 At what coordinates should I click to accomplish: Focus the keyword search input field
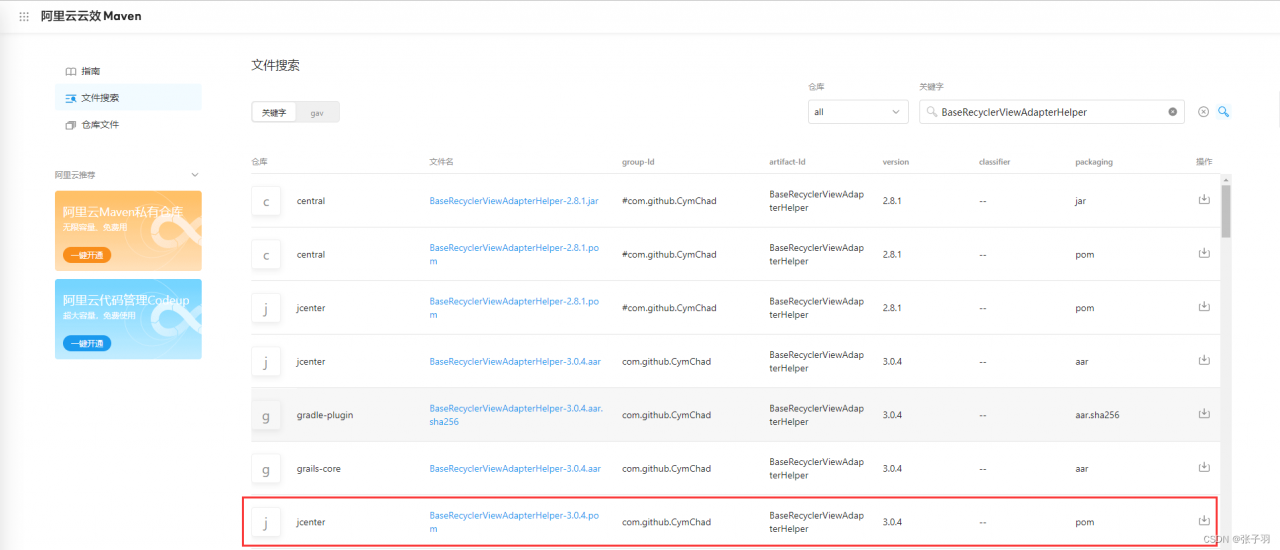pos(1051,112)
